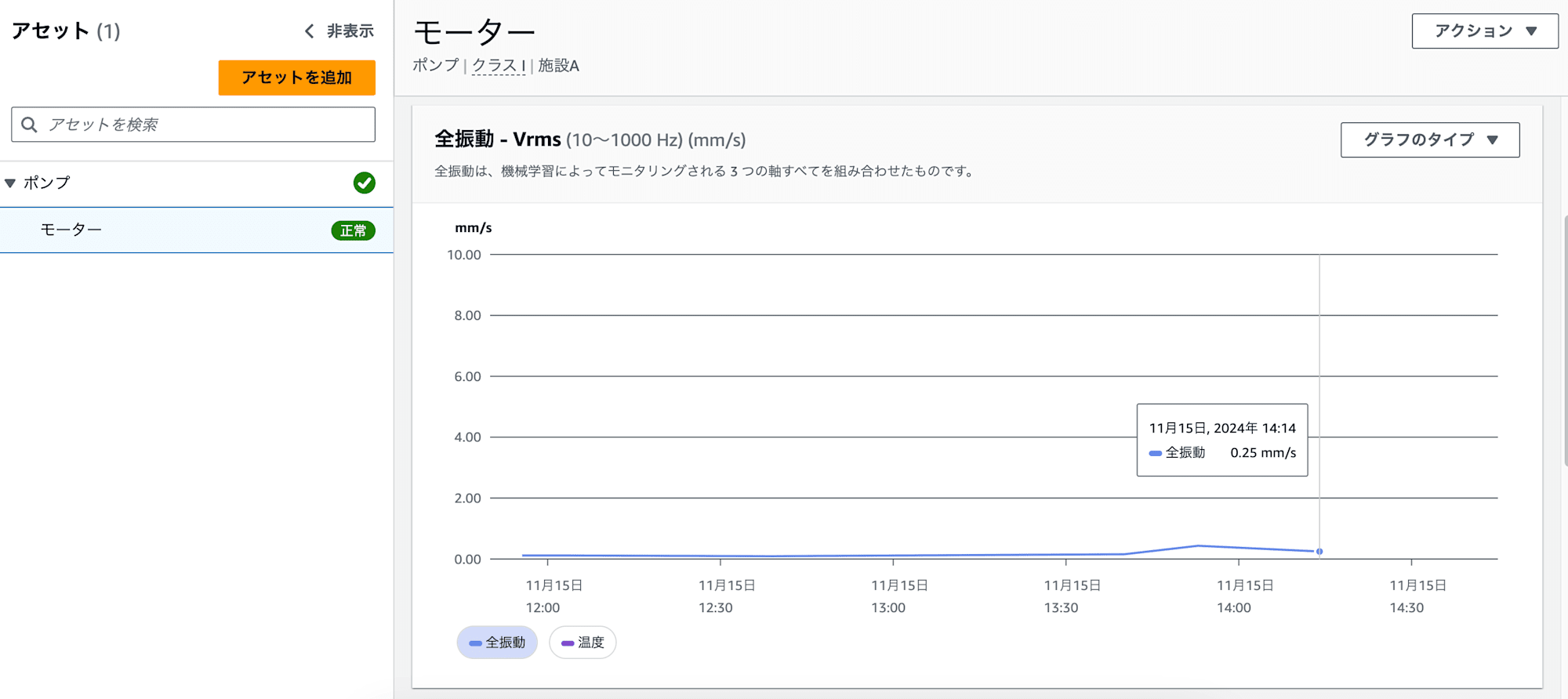Viewport: 1568px width, 699px height.
Task: Click the 正常 status badge
Action: (353, 230)
